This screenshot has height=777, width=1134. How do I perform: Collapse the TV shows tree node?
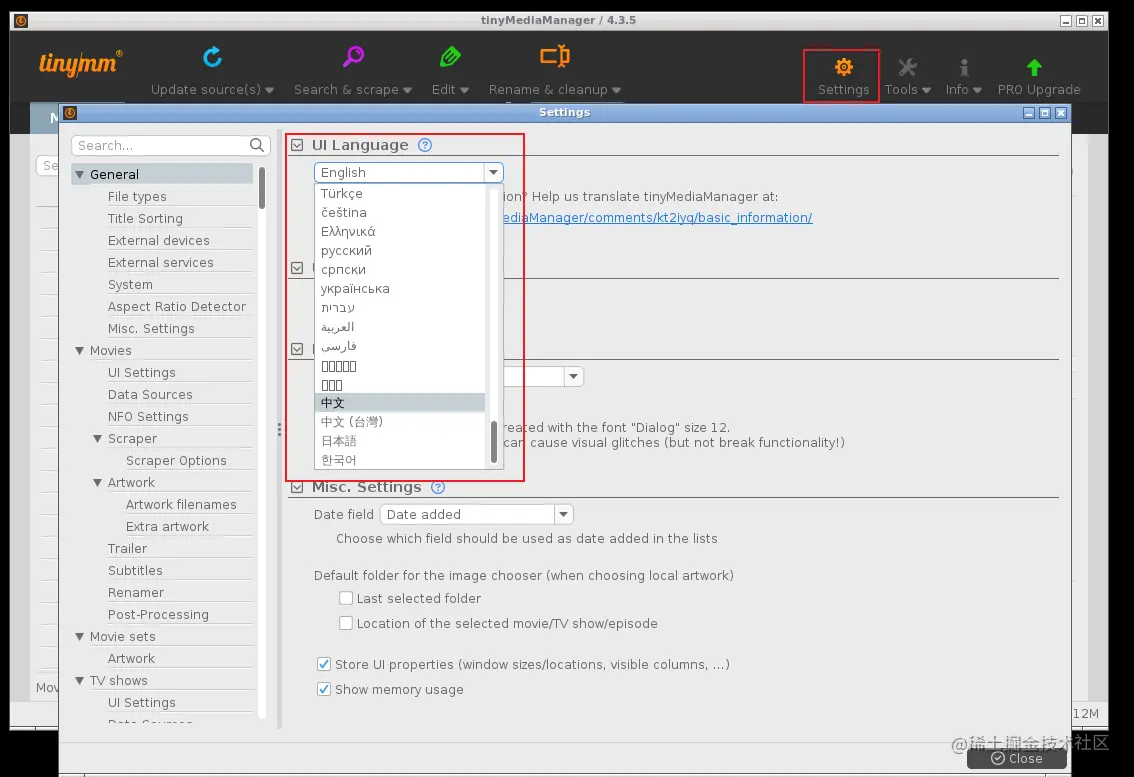[x=80, y=681]
